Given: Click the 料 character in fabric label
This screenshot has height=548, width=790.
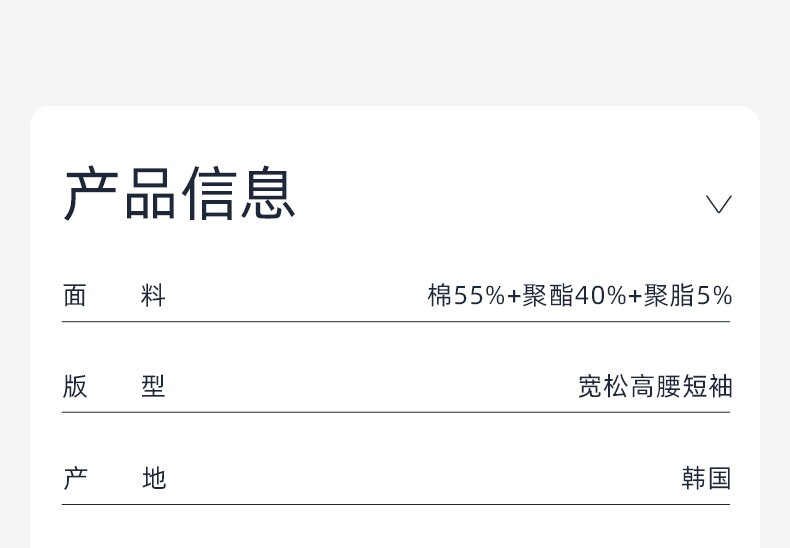Looking at the screenshot, I should click(153, 296).
